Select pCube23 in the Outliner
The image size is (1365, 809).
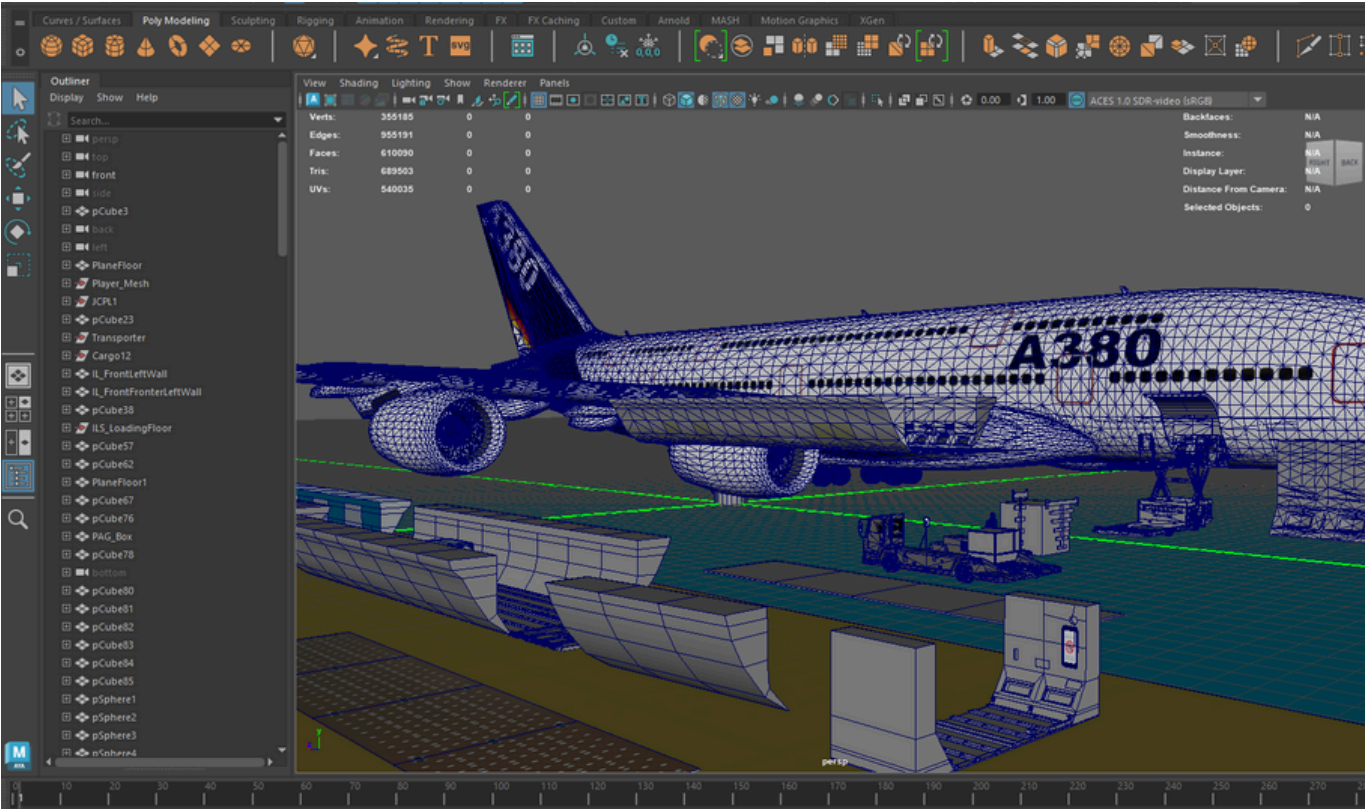[112, 319]
